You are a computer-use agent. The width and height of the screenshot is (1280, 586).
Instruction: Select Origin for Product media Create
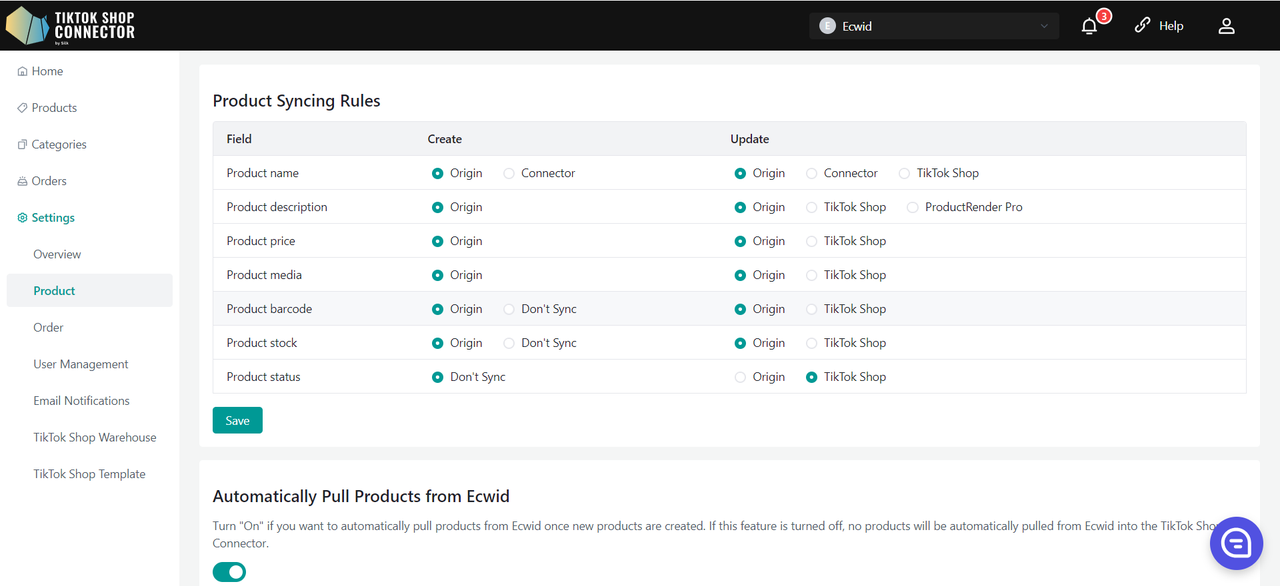[438, 275]
